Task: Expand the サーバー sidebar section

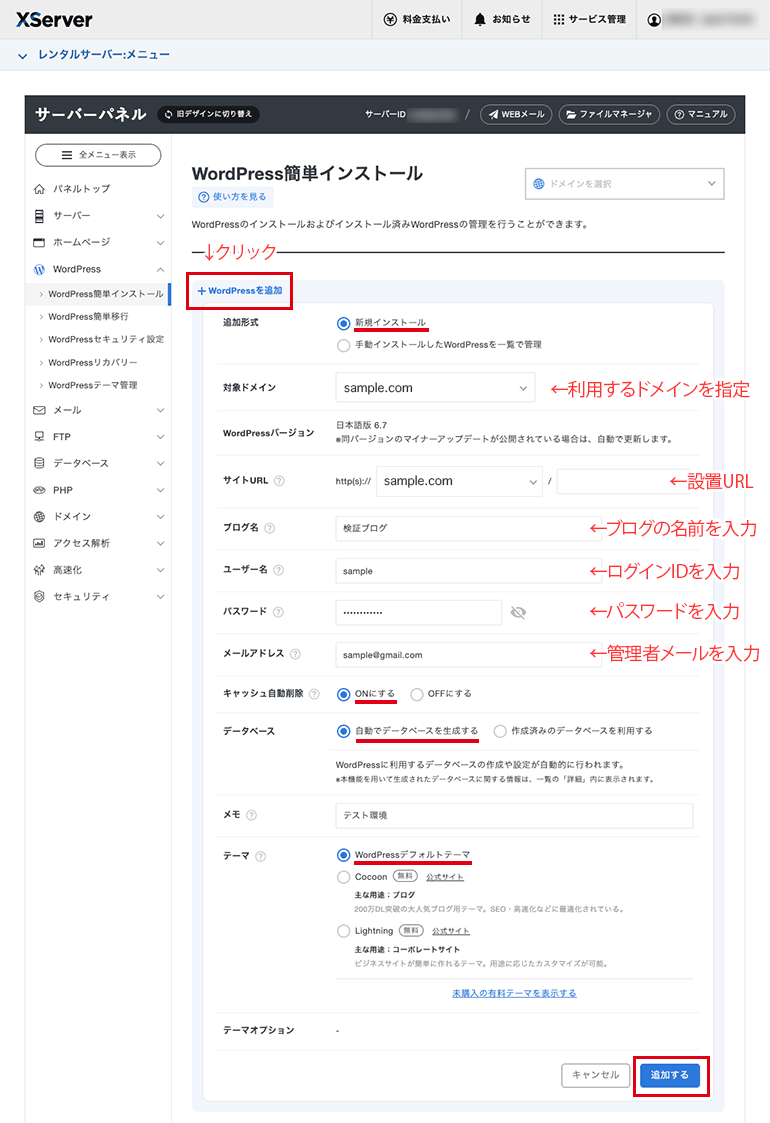Action: [x=160, y=216]
